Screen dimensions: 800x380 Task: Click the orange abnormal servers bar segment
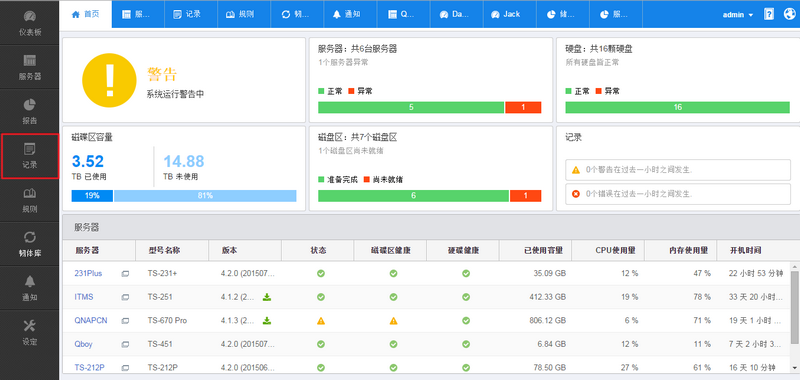(523, 107)
